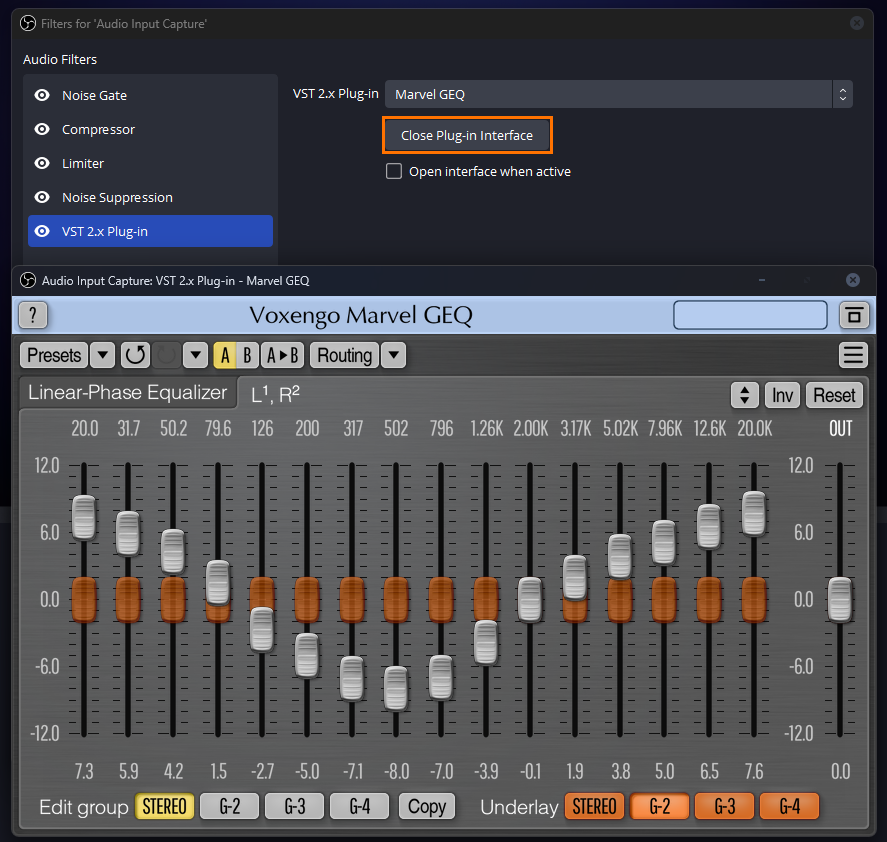Click the 1.26K band slider handle
Screen dimensions: 887x842
(x=485, y=642)
